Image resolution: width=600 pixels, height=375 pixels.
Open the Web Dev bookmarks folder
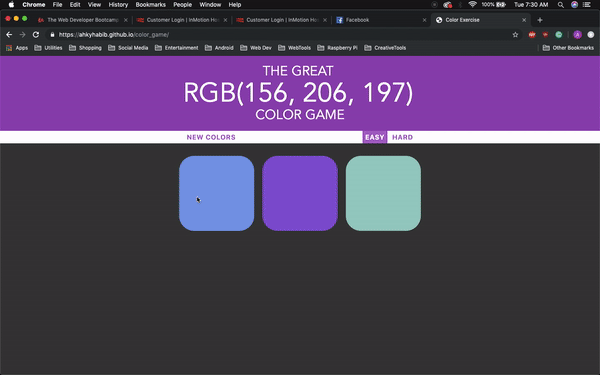click(x=256, y=48)
